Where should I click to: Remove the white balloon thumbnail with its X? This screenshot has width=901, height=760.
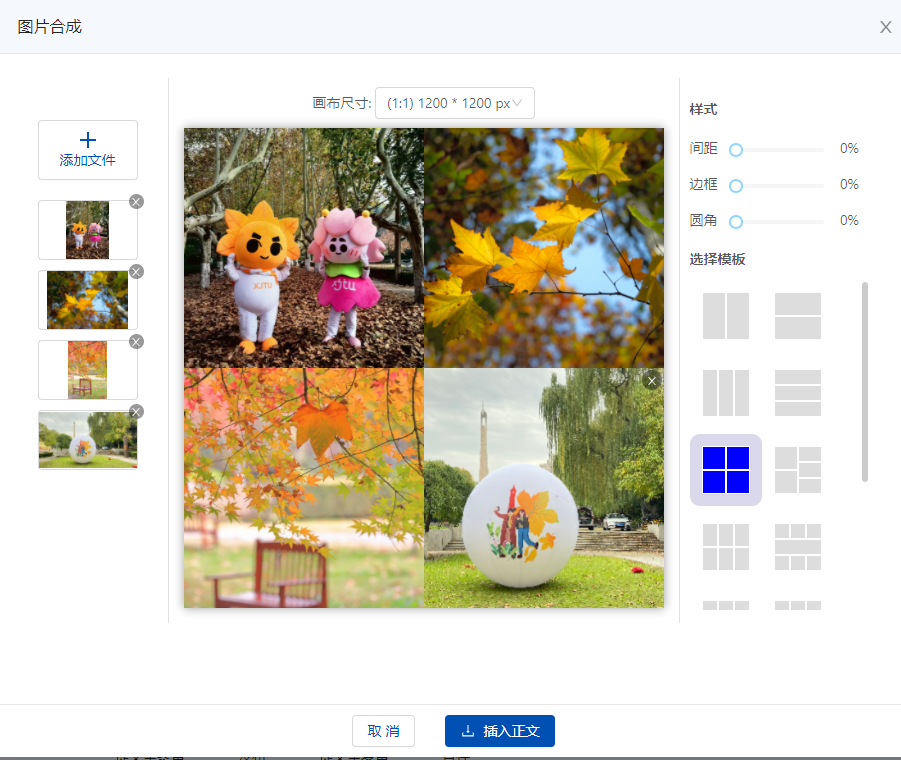coord(136,412)
